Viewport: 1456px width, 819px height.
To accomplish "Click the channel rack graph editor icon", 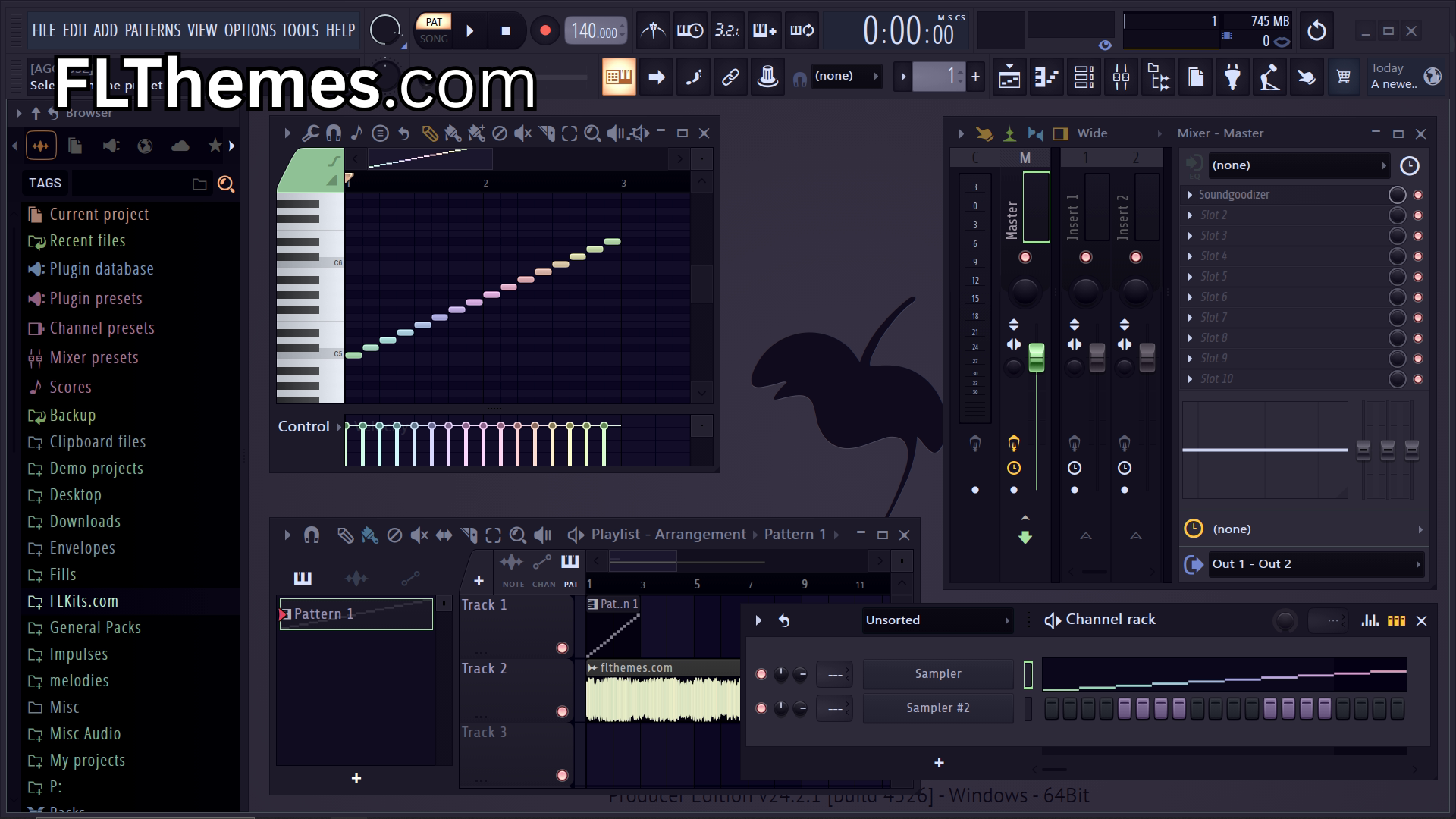I will (1370, 620).
